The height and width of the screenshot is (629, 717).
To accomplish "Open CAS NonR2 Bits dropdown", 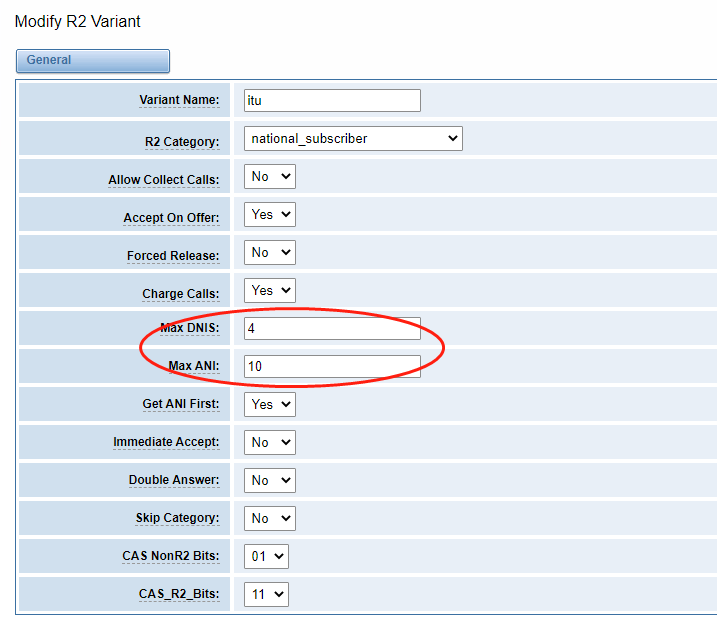I will [x=266, y=556].
